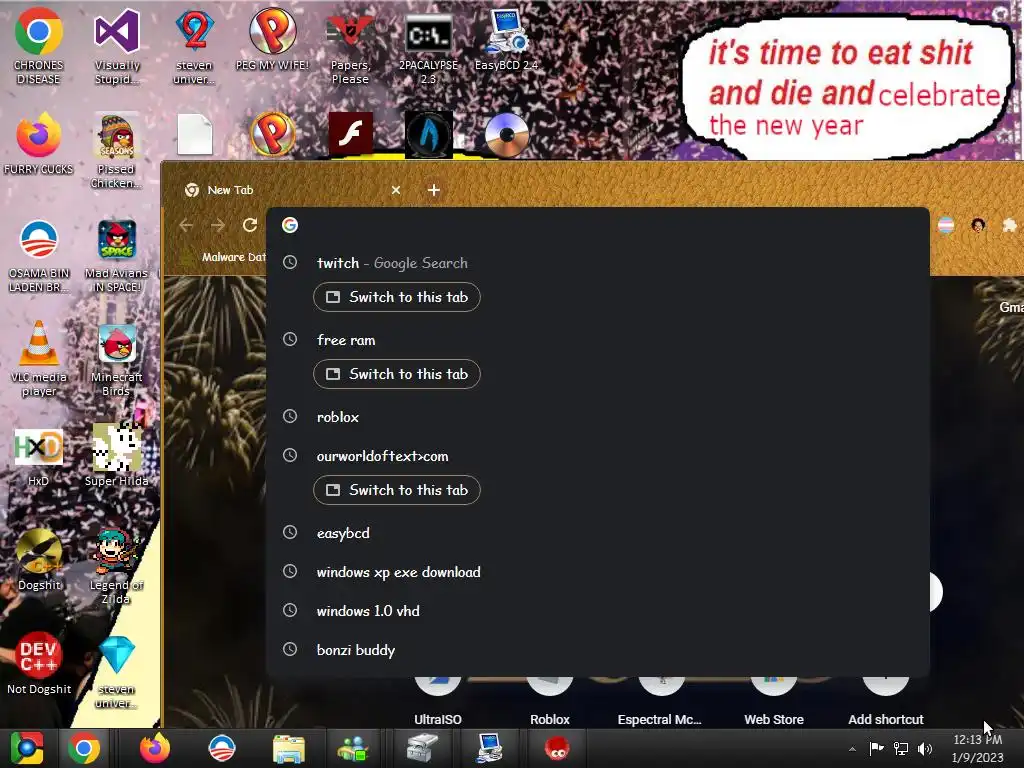
Task: Click the Chrome taskbar icon
Action: click(x=84, y=748)
